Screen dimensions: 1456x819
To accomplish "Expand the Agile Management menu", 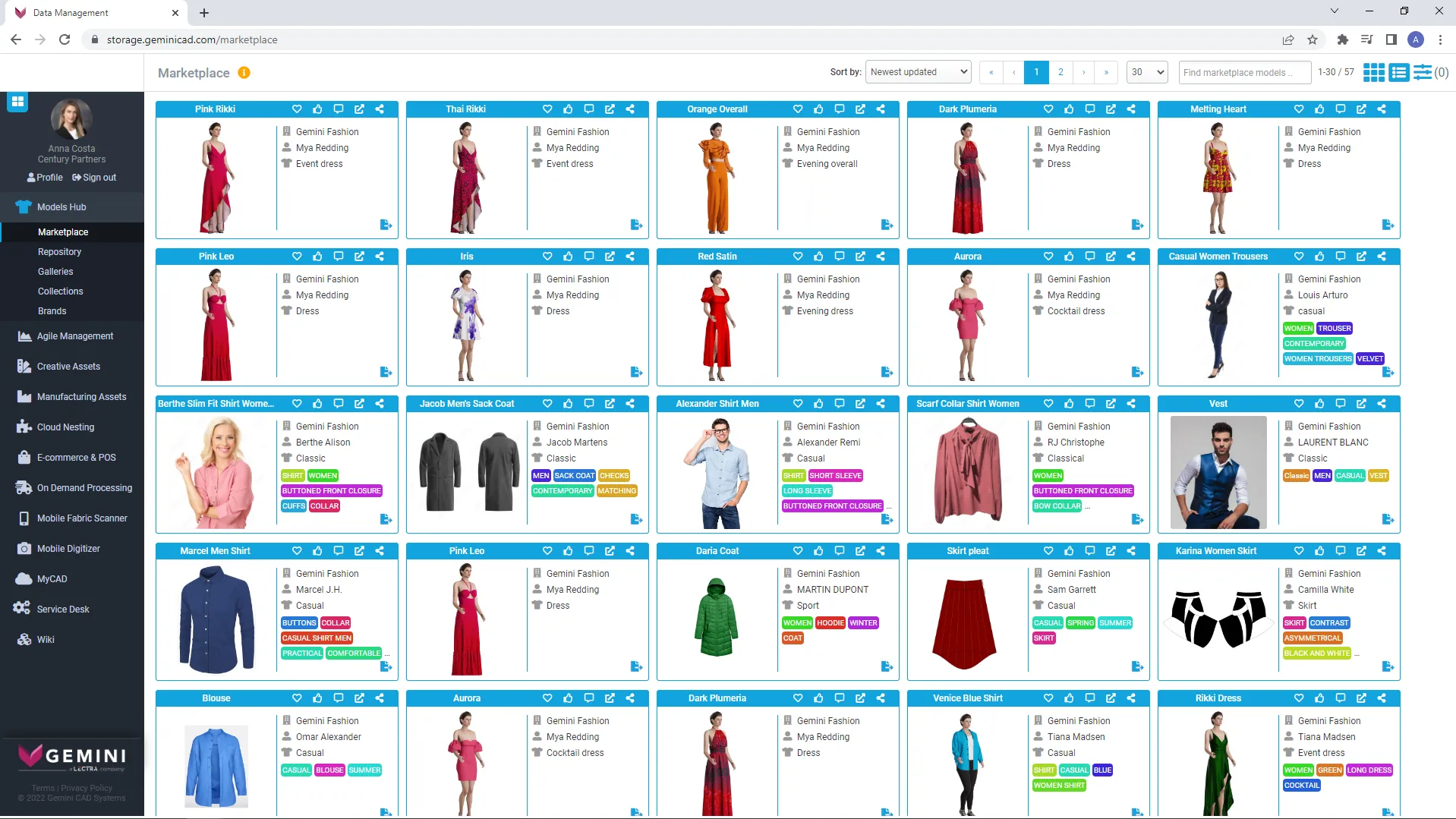I will (75, 336).
